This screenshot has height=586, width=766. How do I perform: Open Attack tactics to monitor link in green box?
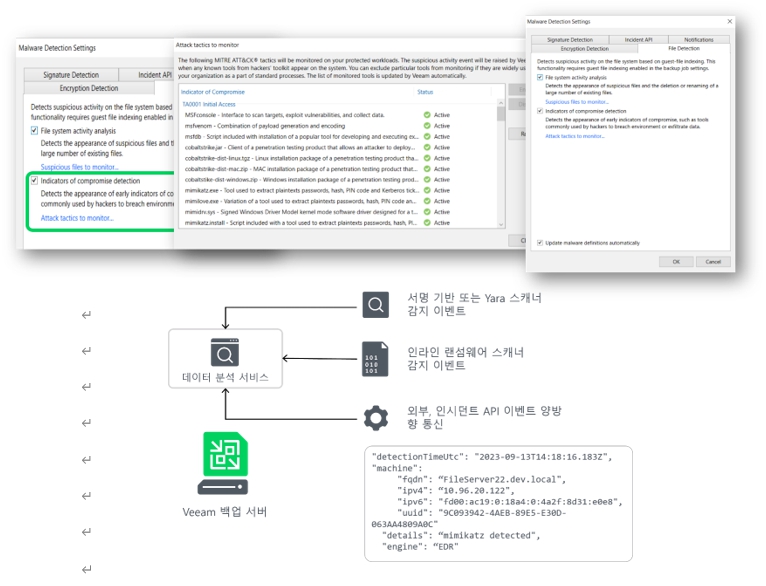tap(77, 217)
